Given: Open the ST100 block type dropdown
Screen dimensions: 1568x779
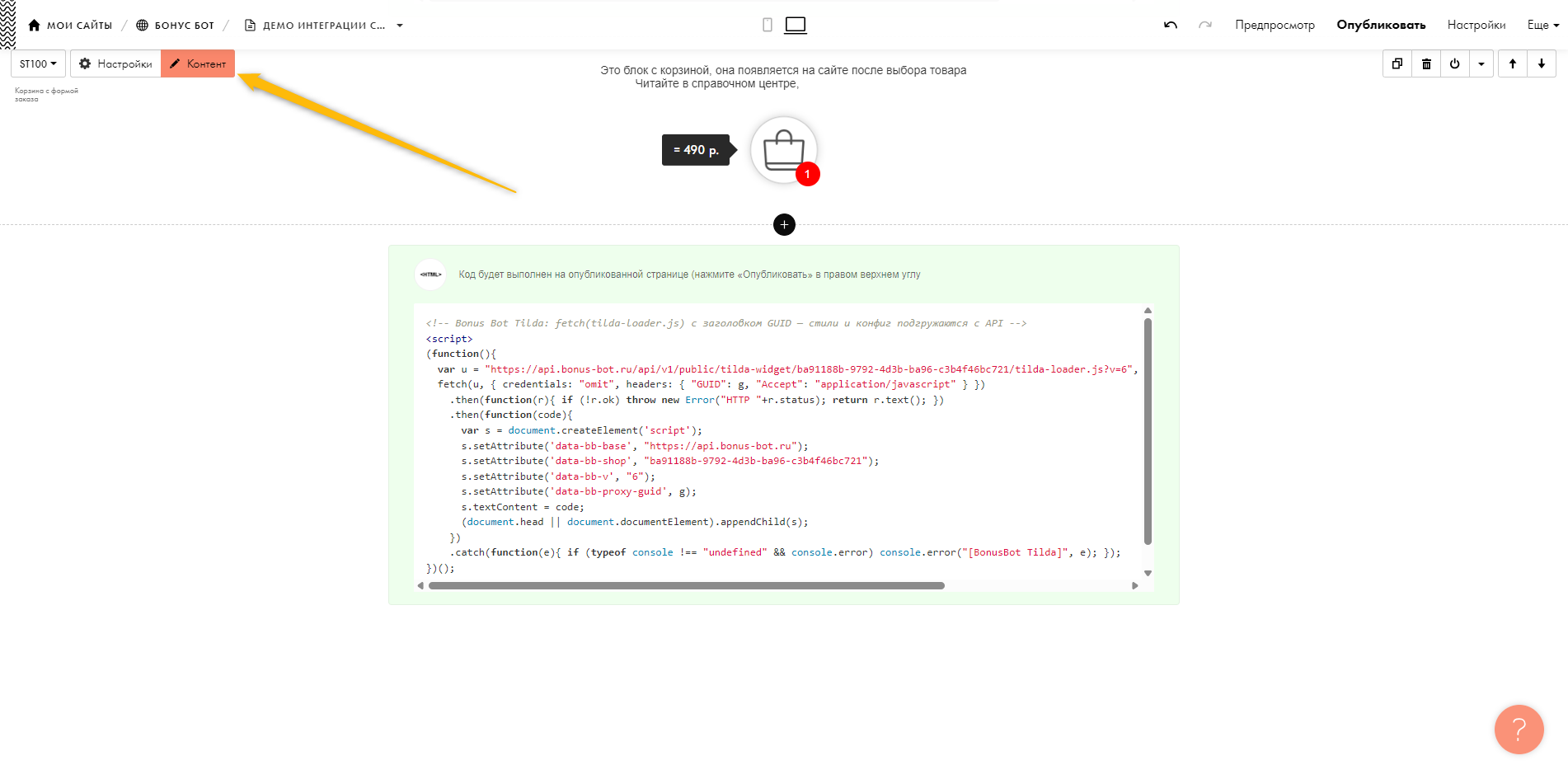Looking at the screenshot, I should tap(38, 63).
